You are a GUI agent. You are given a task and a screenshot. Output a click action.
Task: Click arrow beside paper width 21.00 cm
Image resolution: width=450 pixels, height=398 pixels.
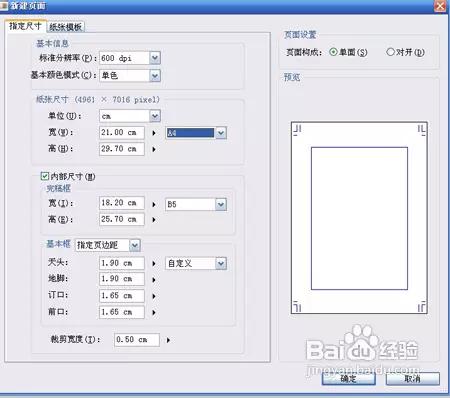tap(154, 133)
